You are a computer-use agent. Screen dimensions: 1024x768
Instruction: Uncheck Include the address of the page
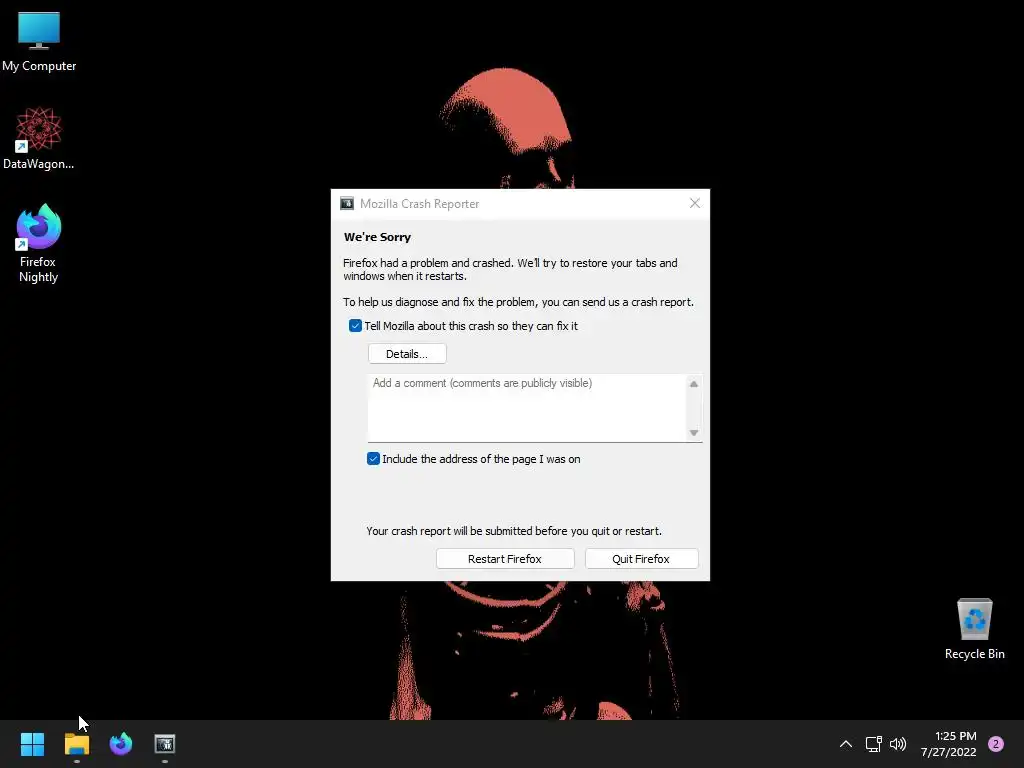[x=374, y=459]
